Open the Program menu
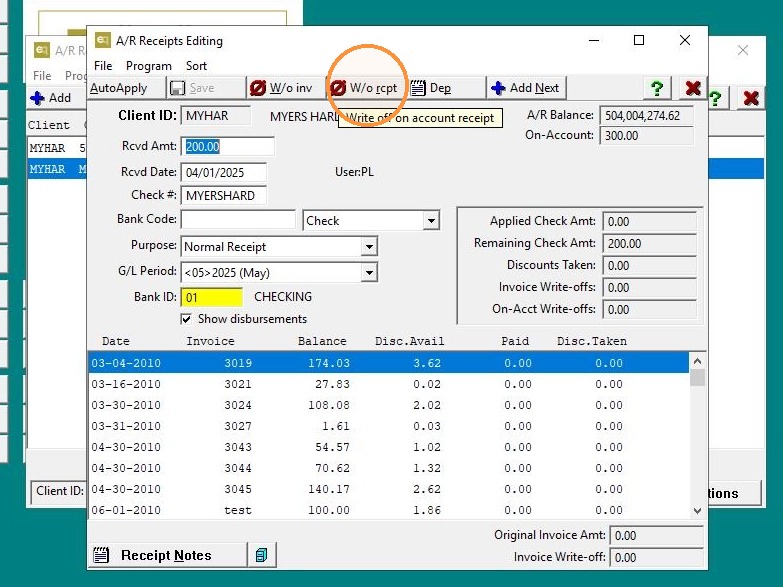The image size is (783, 587). point(149,66)
